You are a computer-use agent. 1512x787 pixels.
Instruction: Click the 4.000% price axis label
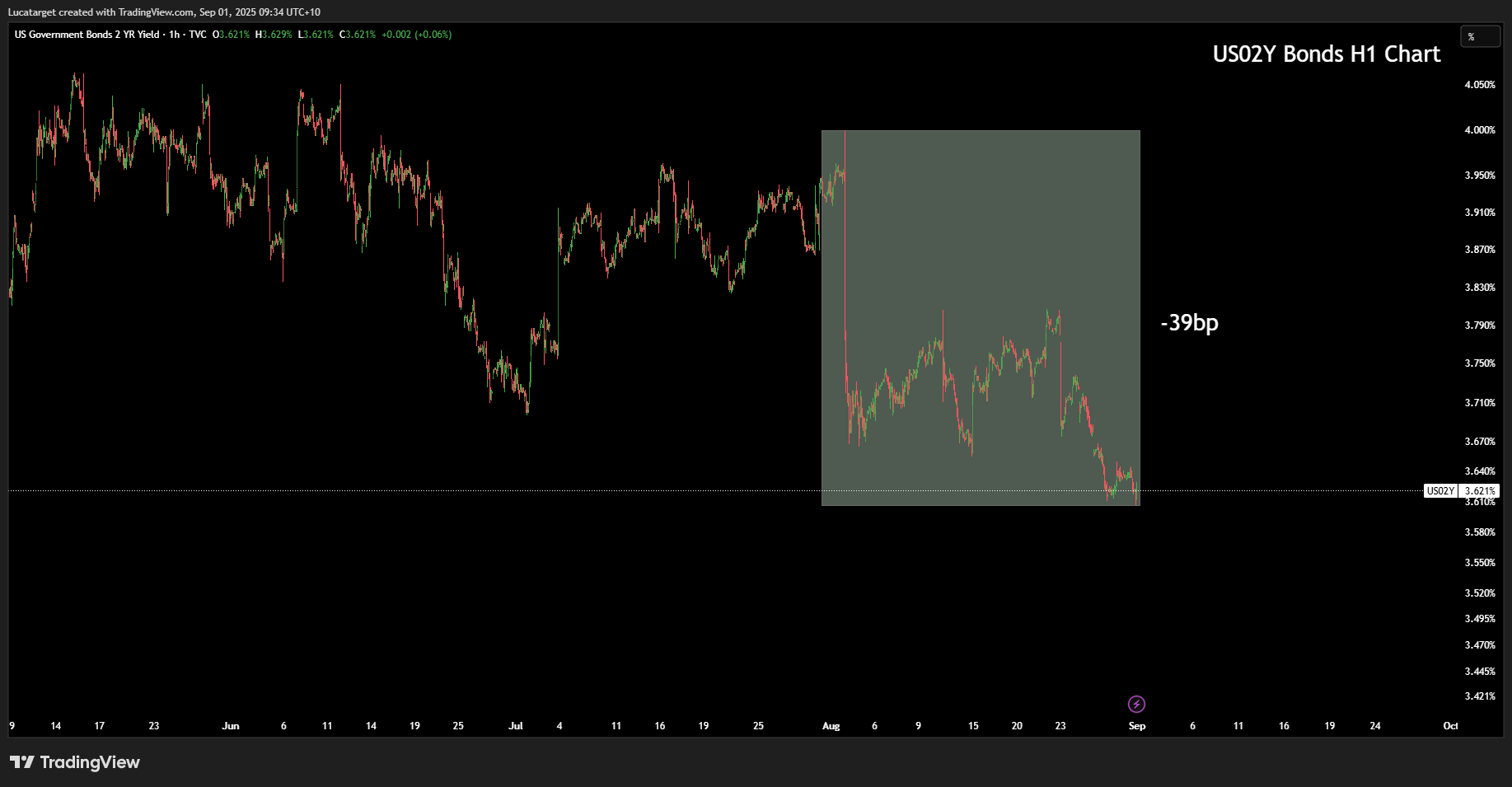pyautogui.click(x=1479, y=130)
